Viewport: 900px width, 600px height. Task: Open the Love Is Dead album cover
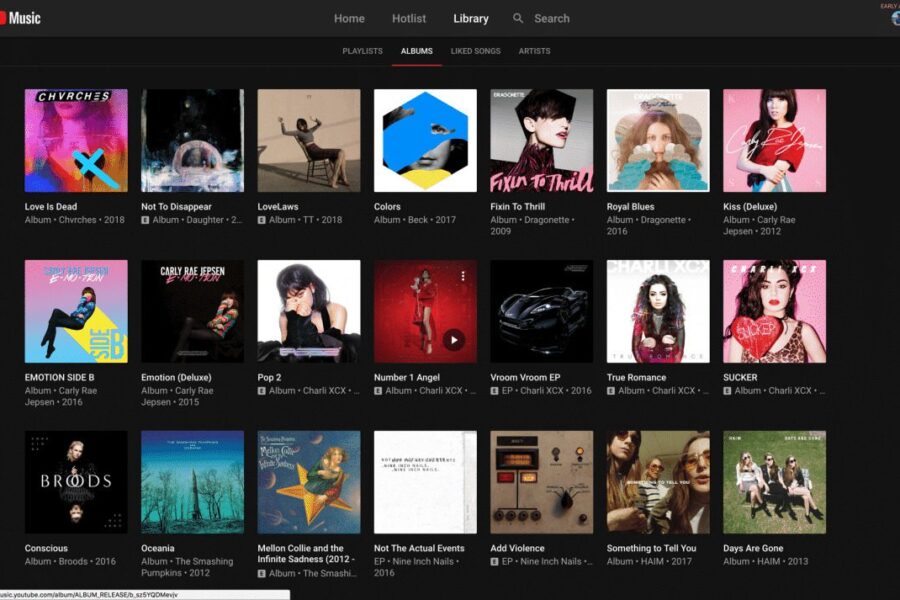[x=76, y=140]
